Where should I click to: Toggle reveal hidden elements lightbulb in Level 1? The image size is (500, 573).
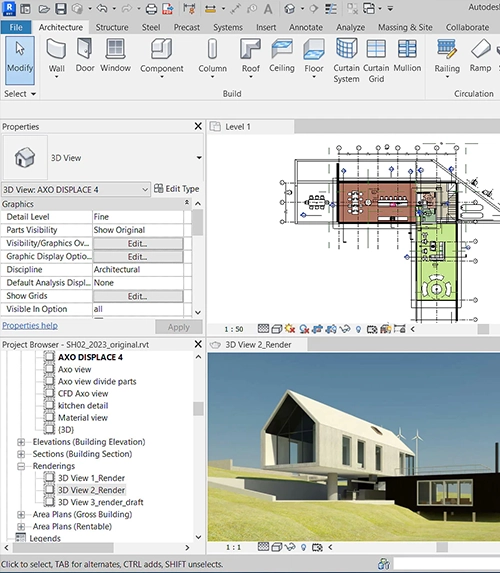[358, 329]
